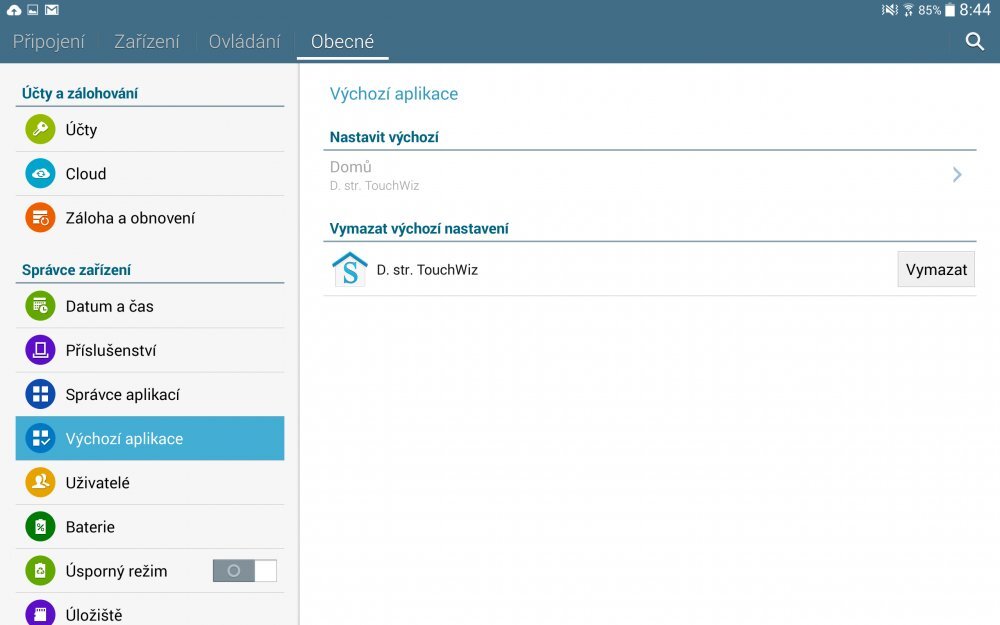Open the Ovládání tab
This screenshot has width=1000, height=625.
click(x=244, y=42)
